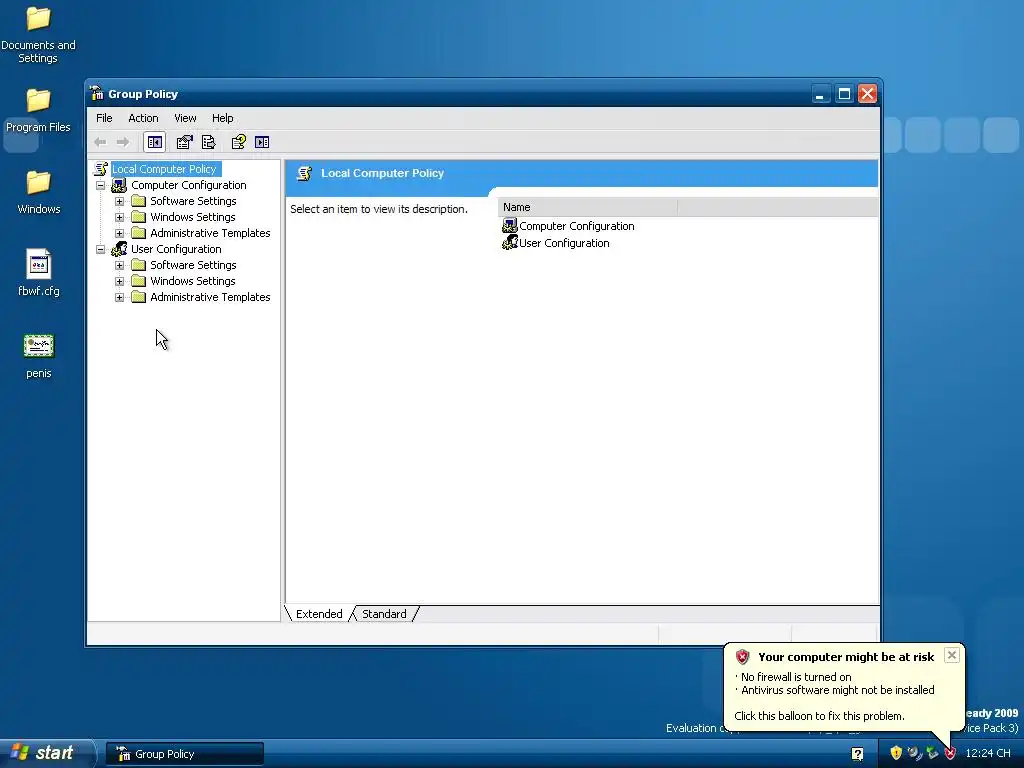Click the scroll icon in the Local Computer Policy header
Viewport: 1024px width, 768px height.
point(304,173)
